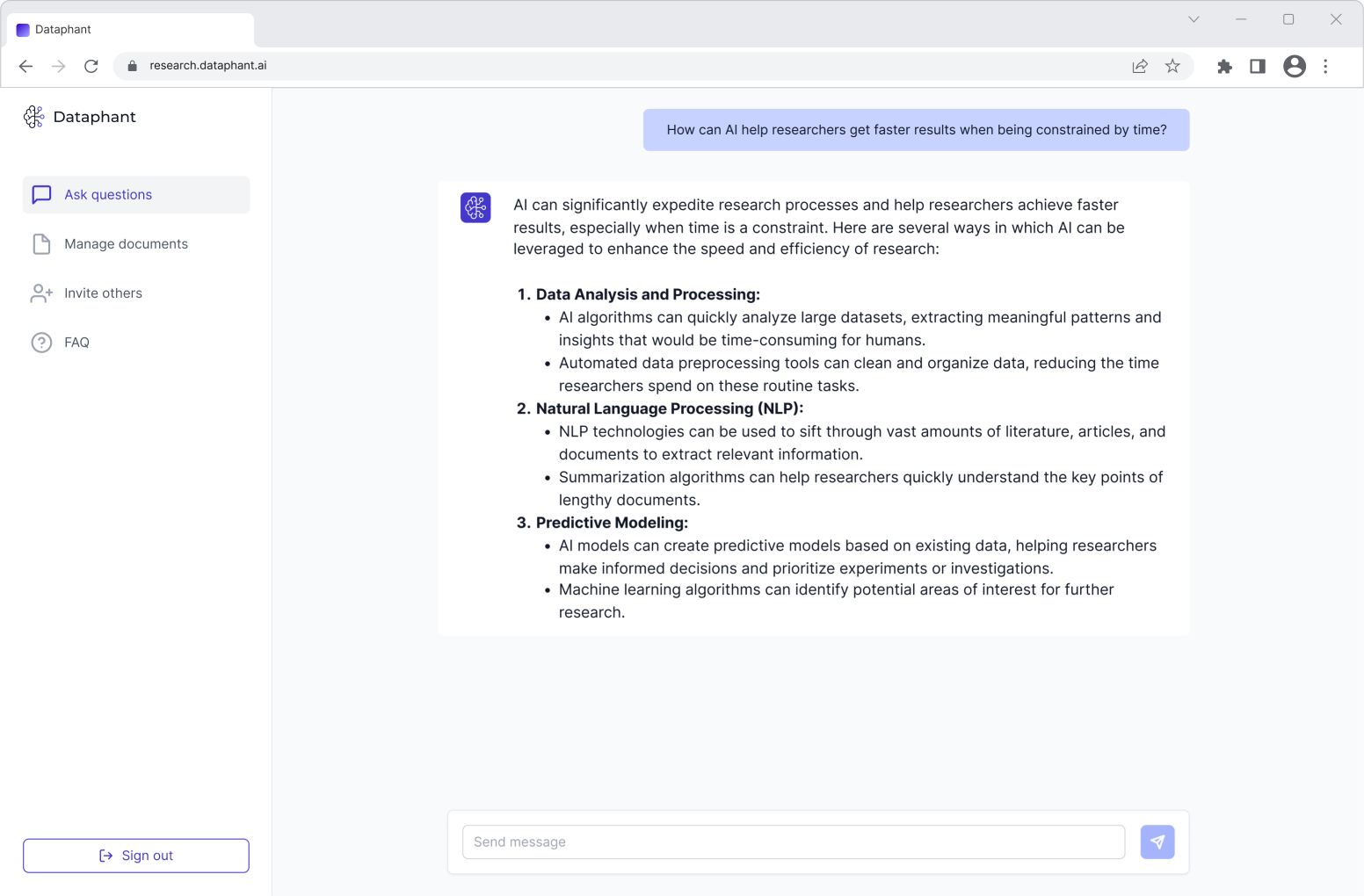Click inside the Send message field

[791, 842]
